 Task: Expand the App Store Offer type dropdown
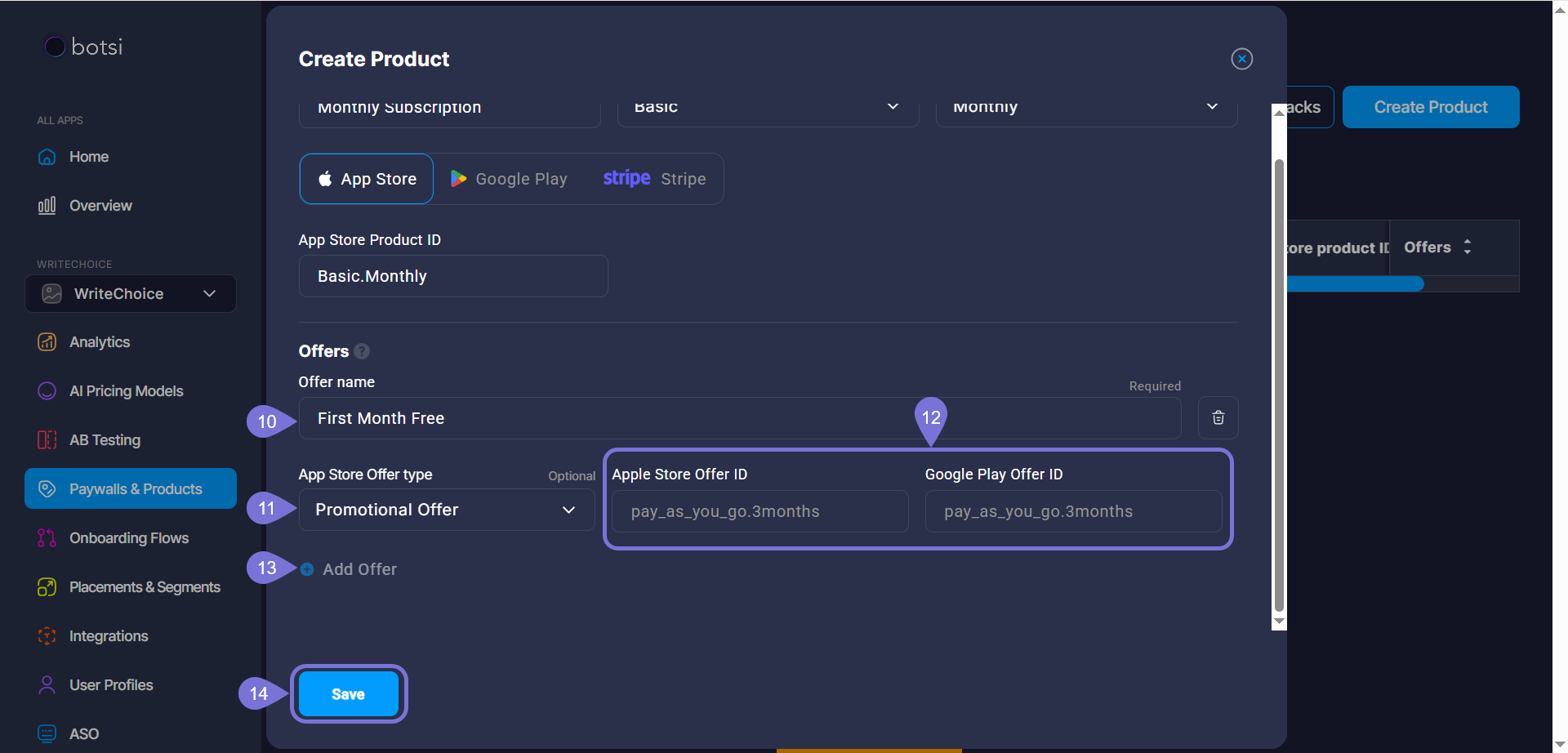tap(446, 510)
